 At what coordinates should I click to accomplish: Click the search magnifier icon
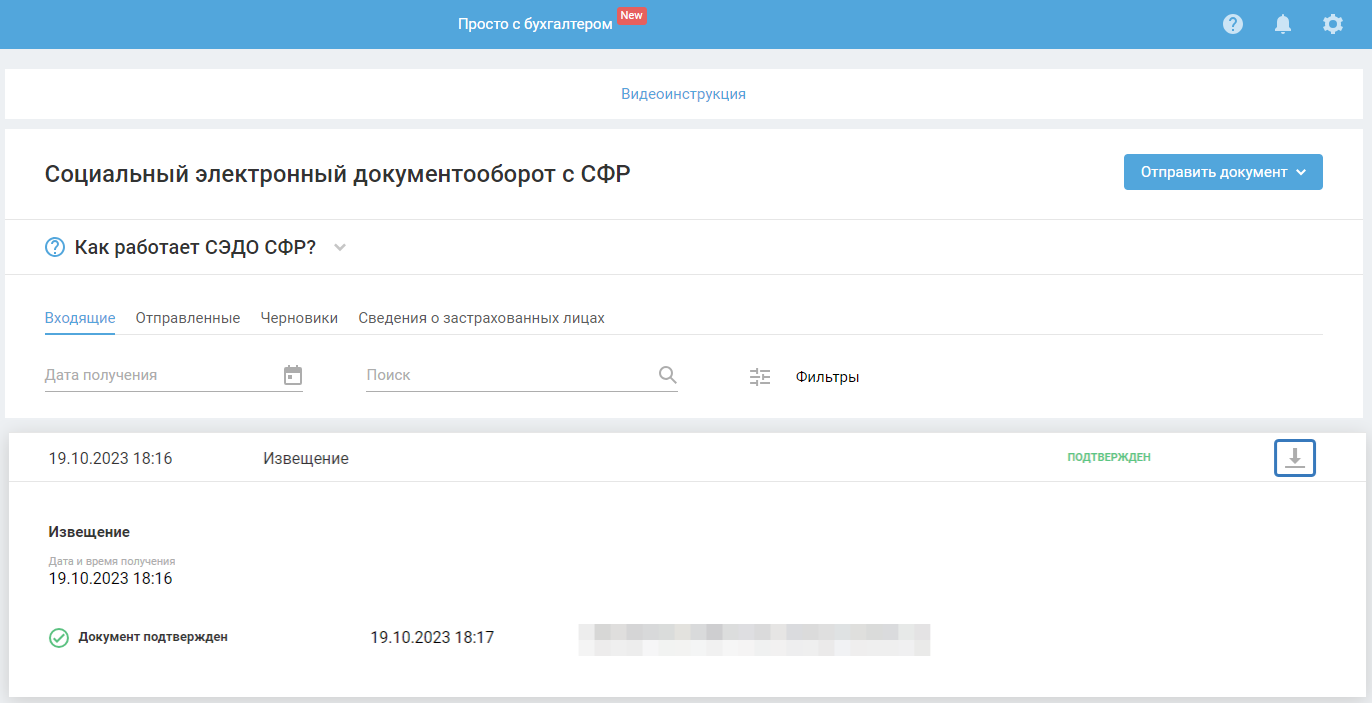coord(668,375)
